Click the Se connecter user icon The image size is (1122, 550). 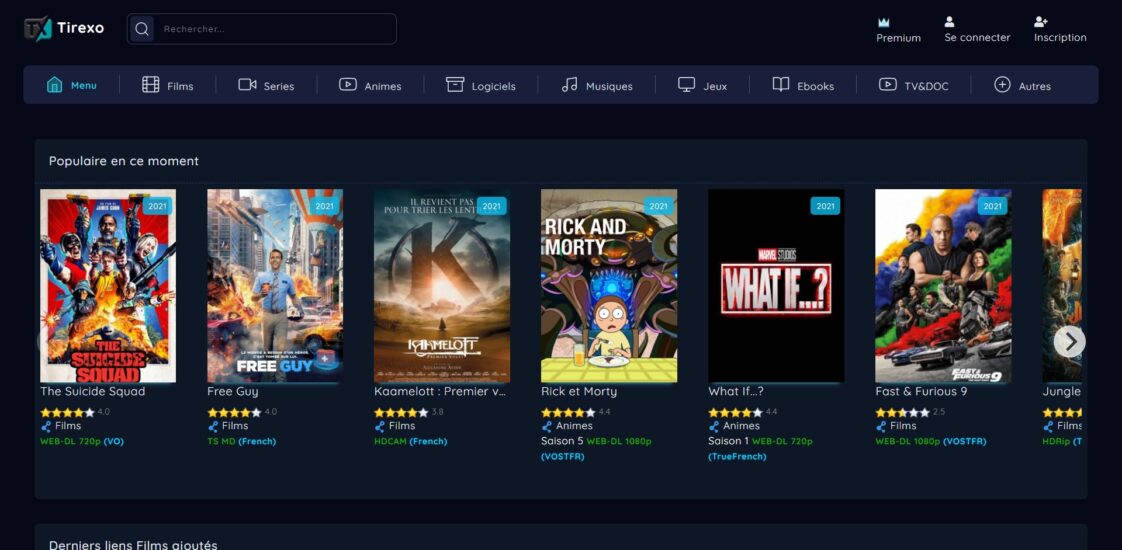pos(949,22)
